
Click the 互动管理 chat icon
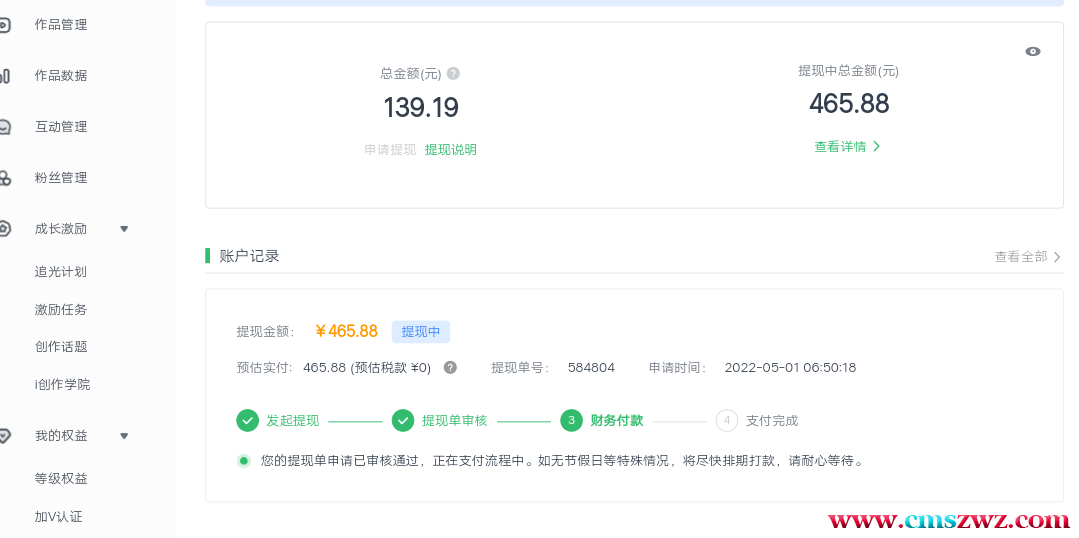pyautogui.click(x=5, y=127)
